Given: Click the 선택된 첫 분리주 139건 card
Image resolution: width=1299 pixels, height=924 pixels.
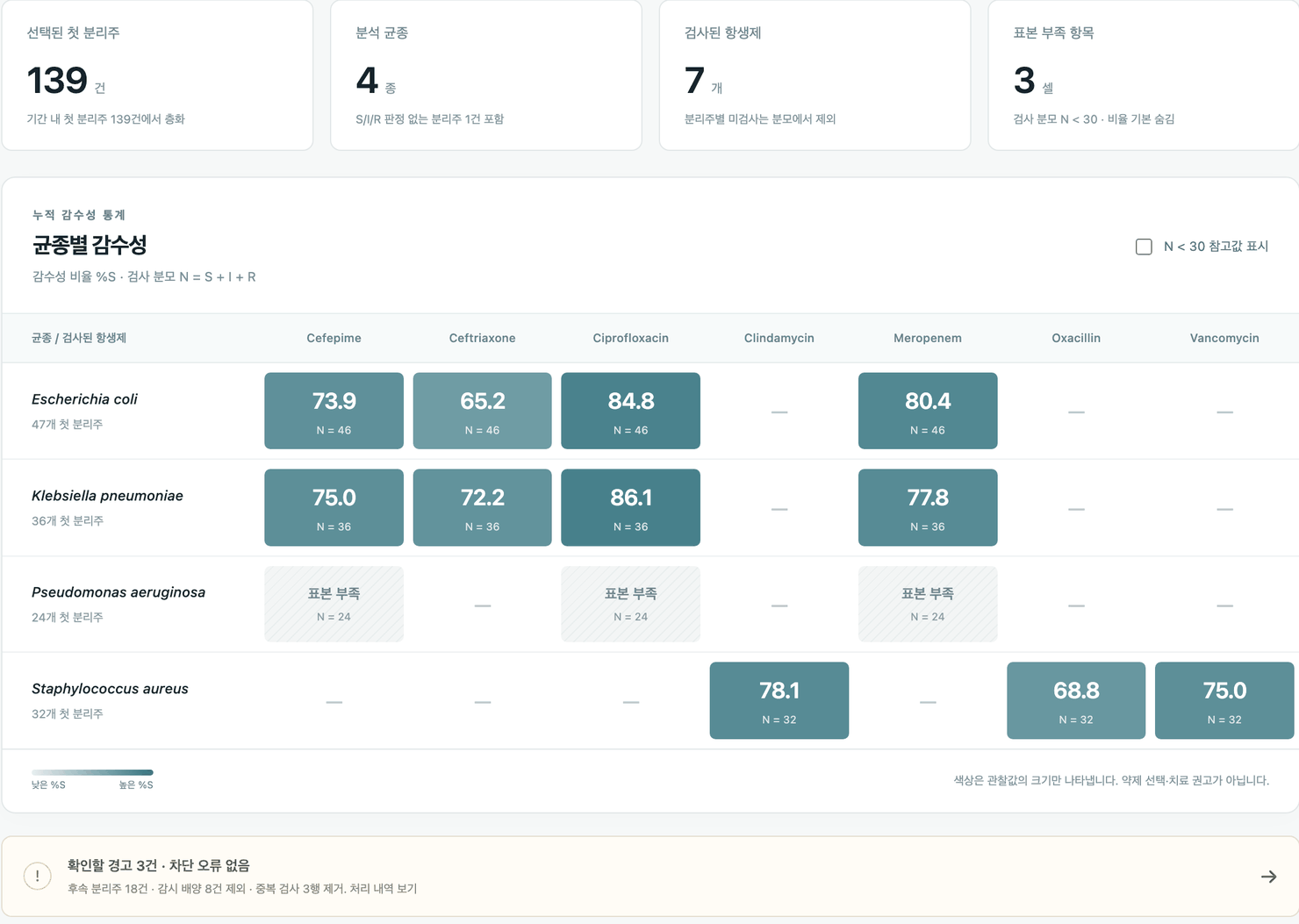Looking at the screenshot, I should 157,75.
